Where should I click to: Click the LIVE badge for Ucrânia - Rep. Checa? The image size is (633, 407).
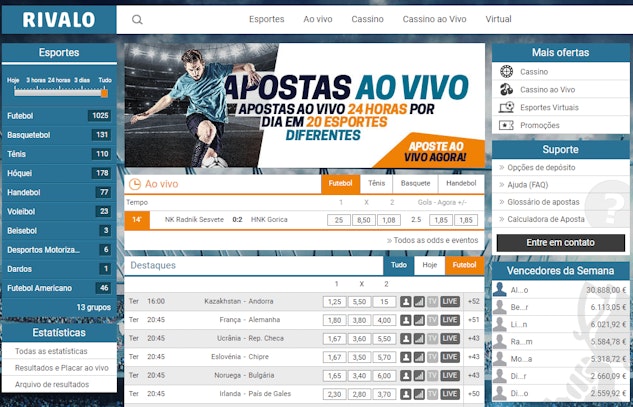pos(450,338)
